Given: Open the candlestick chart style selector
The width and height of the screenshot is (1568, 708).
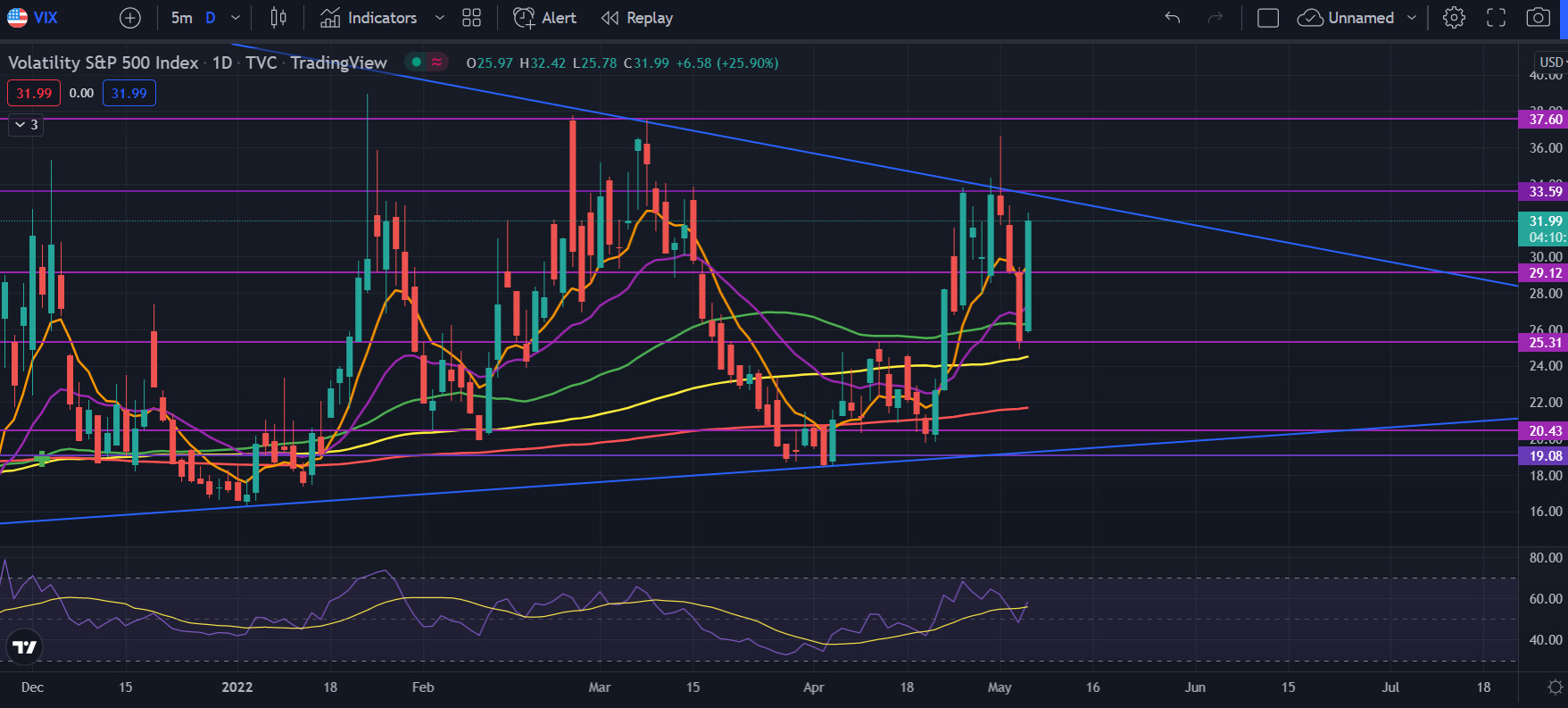Looking at the screenshot, I should click(x=278, y=18).
